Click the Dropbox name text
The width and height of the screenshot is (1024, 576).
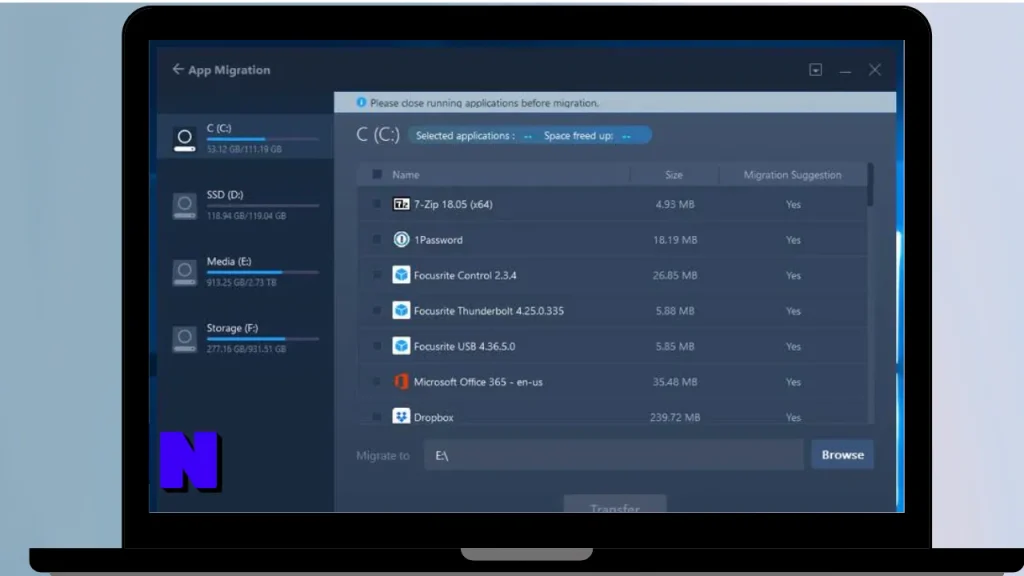[x=434, y=417]
